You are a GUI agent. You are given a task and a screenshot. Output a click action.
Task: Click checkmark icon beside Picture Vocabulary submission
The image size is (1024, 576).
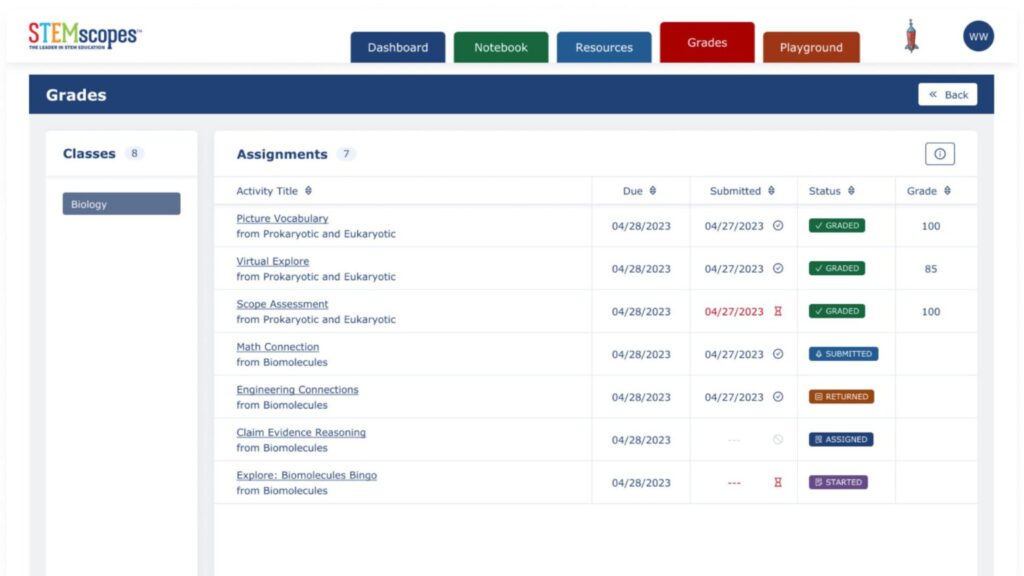point(778,226)
